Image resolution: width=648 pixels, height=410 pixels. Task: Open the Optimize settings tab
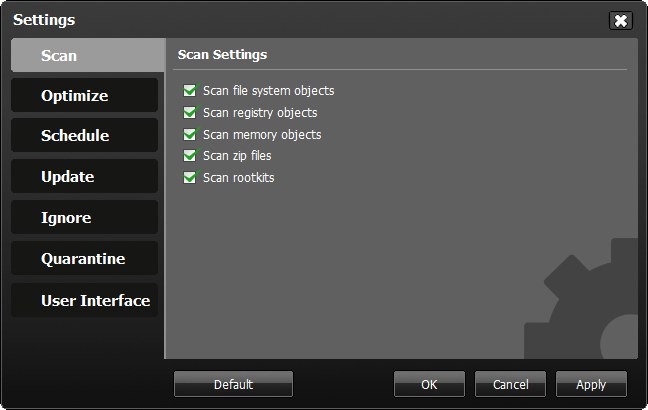coord(85,95)
